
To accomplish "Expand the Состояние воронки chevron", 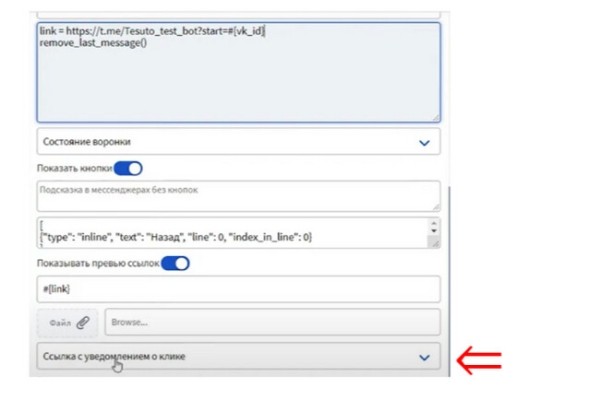I will 423,142.
